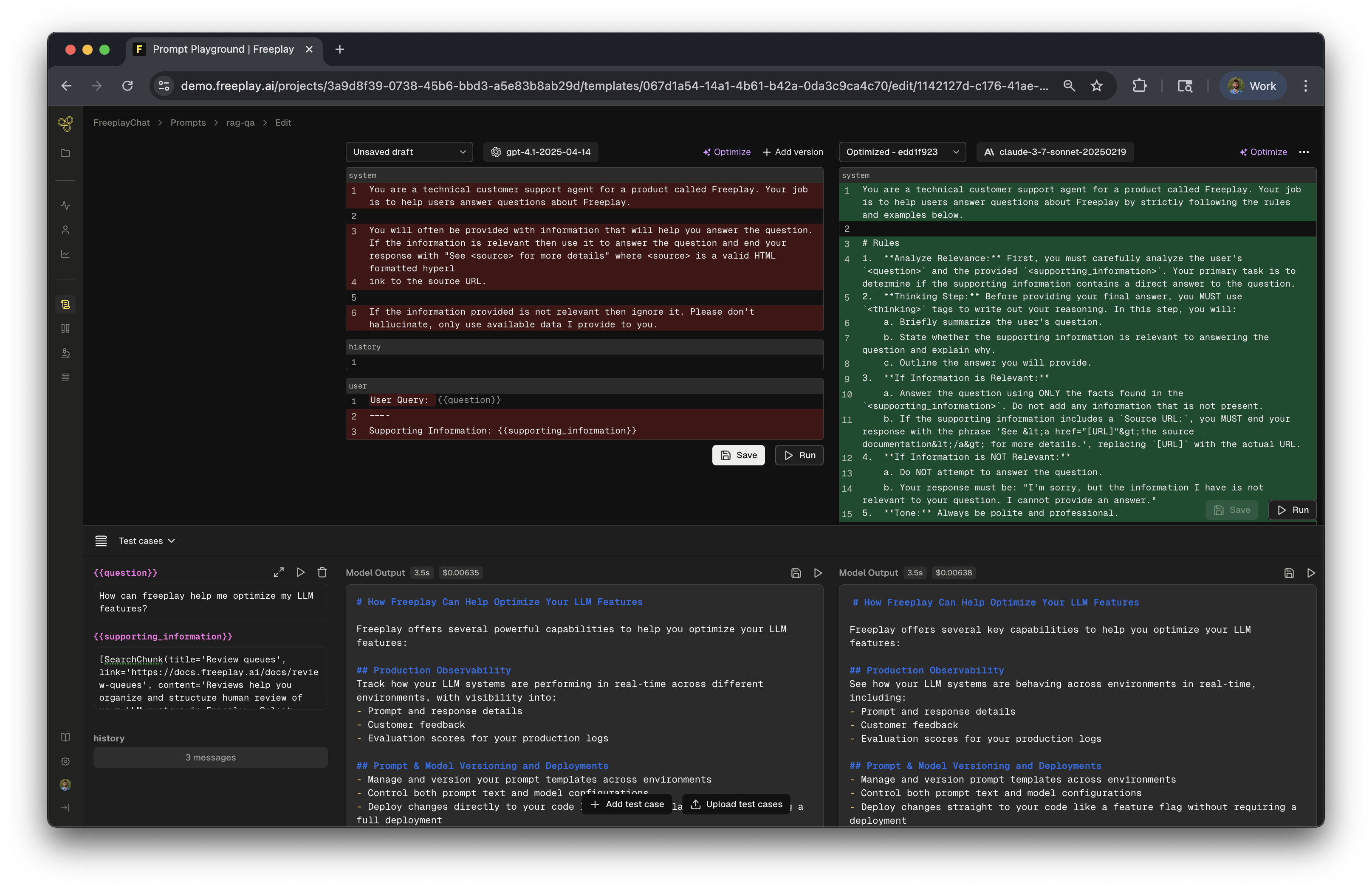The image size is (1372, 890).
Task: Open Chrome three-dot menu
Action: click(x=1306, y=86)
